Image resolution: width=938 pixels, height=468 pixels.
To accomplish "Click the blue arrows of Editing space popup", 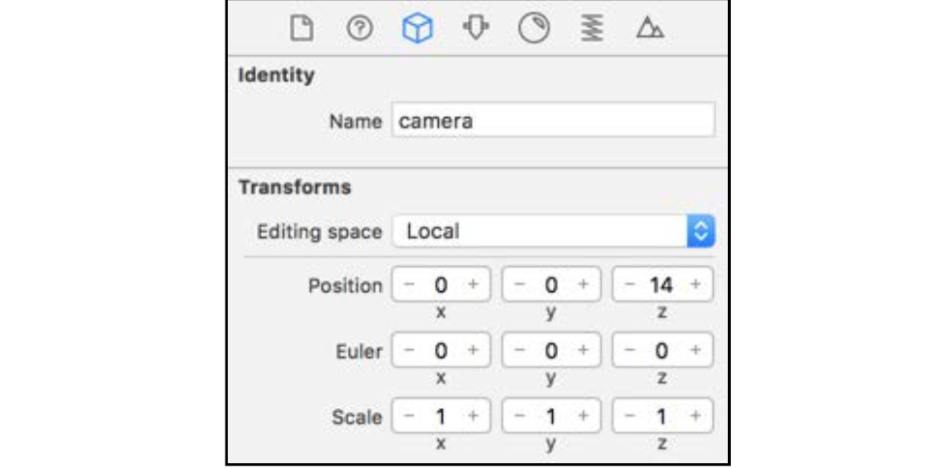I will 701,231.
